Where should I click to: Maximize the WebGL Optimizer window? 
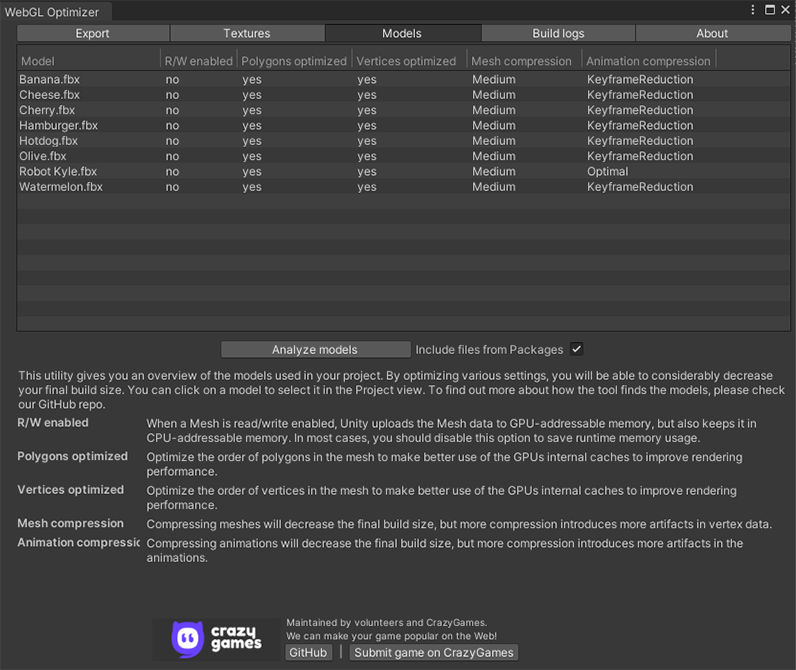point(770,10)
